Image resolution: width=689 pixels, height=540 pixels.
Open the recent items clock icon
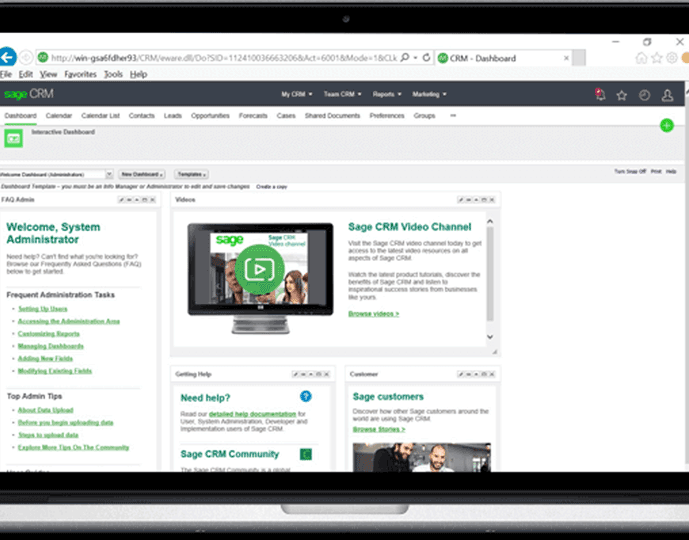pyautogui.click(x=644, y=95)
